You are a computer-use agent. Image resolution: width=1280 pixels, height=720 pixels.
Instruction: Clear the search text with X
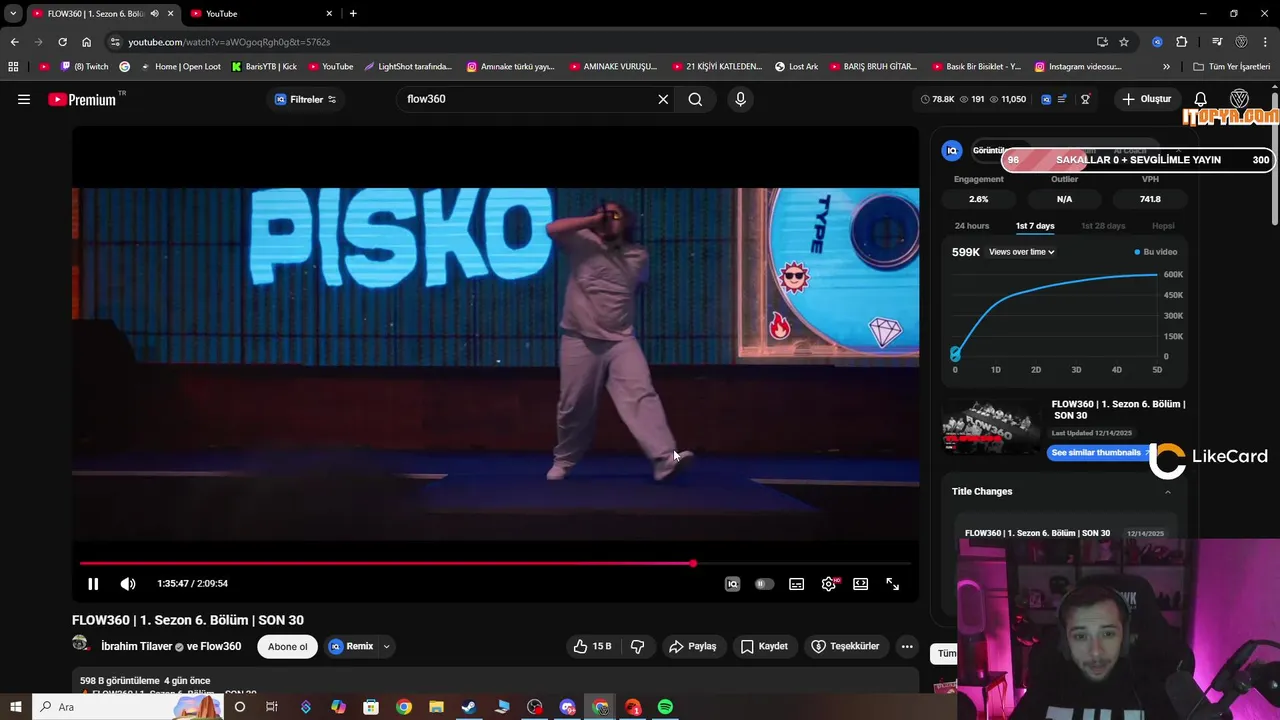(x=663, y=99)
